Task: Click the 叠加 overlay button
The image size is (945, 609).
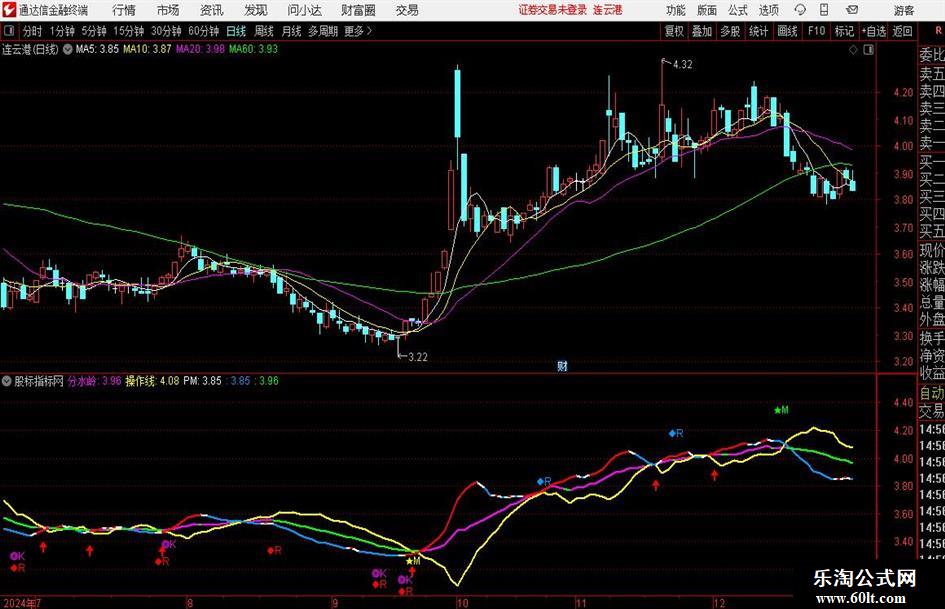Action: [x=702, y=31]
